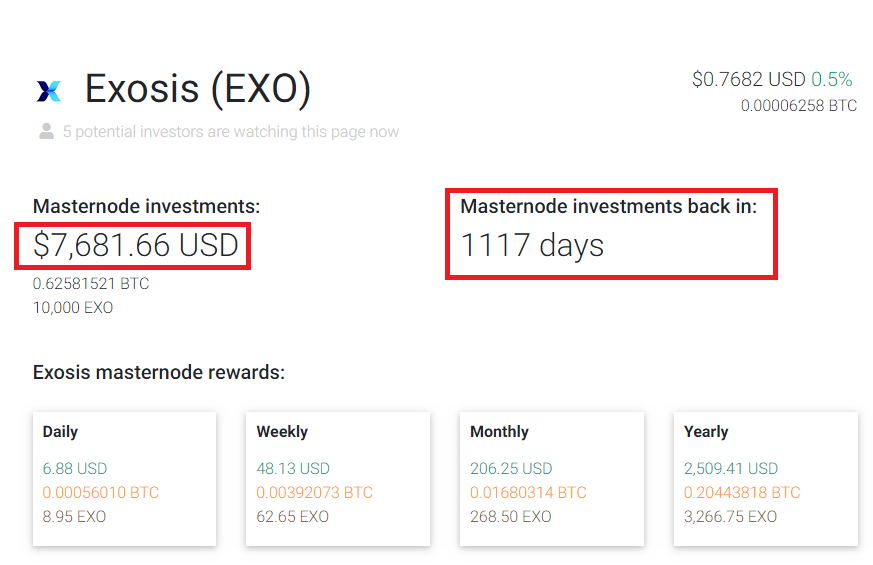Image resolution: width=873 pixels, height=565 pixels.
Task: Click the Exosis logo icon
Action: click(x=48, y=91)
